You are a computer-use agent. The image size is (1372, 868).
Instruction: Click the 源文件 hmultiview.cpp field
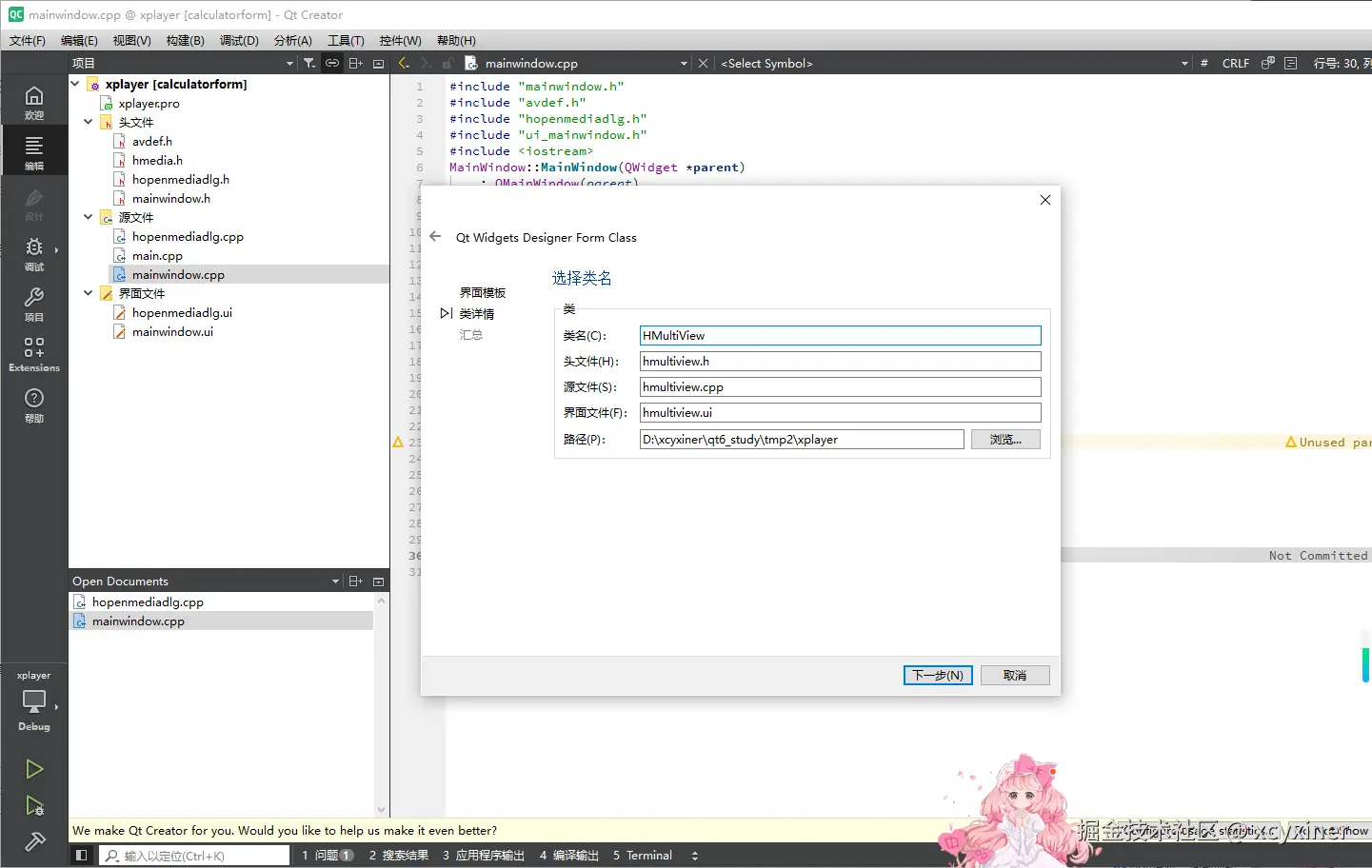click(840, 386)
